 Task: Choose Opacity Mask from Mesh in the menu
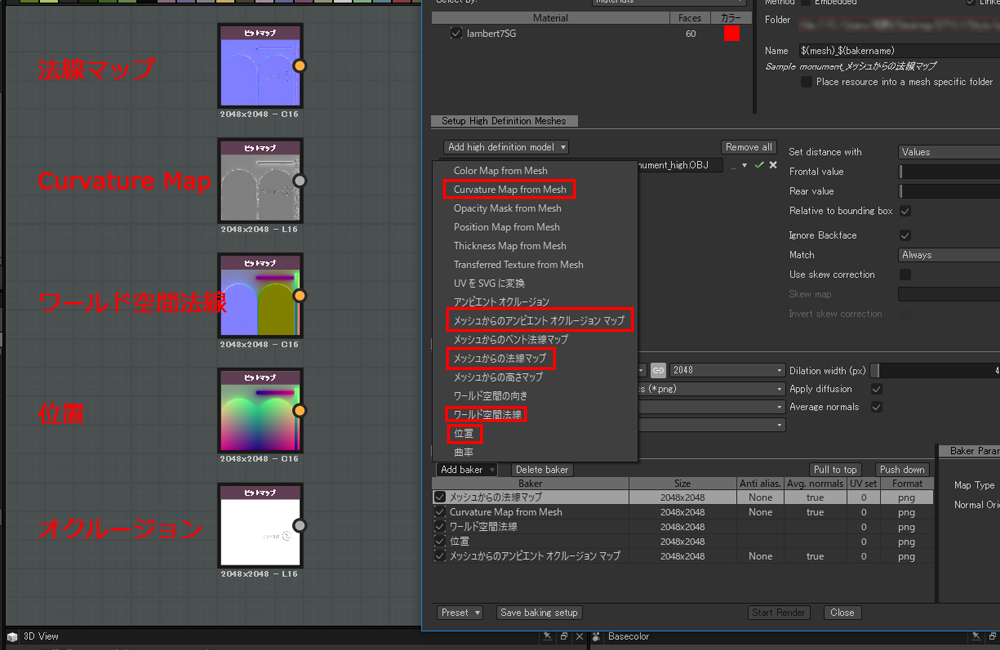(x=507, y=209)
